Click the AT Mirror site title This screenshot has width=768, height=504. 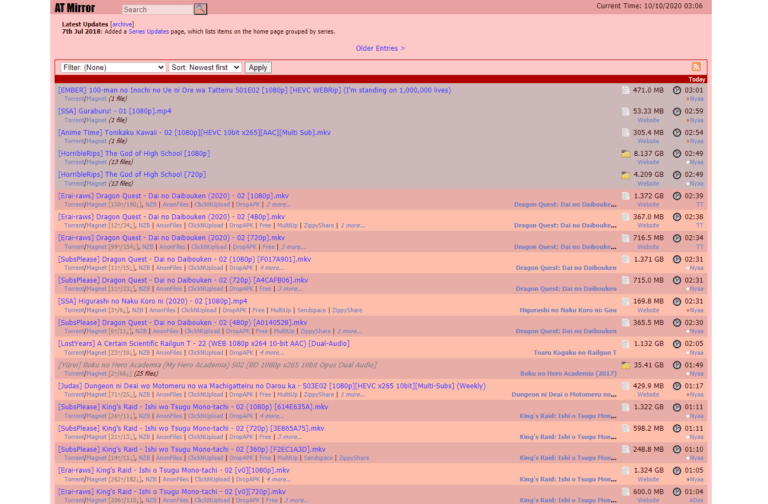(x=75, y=8)
